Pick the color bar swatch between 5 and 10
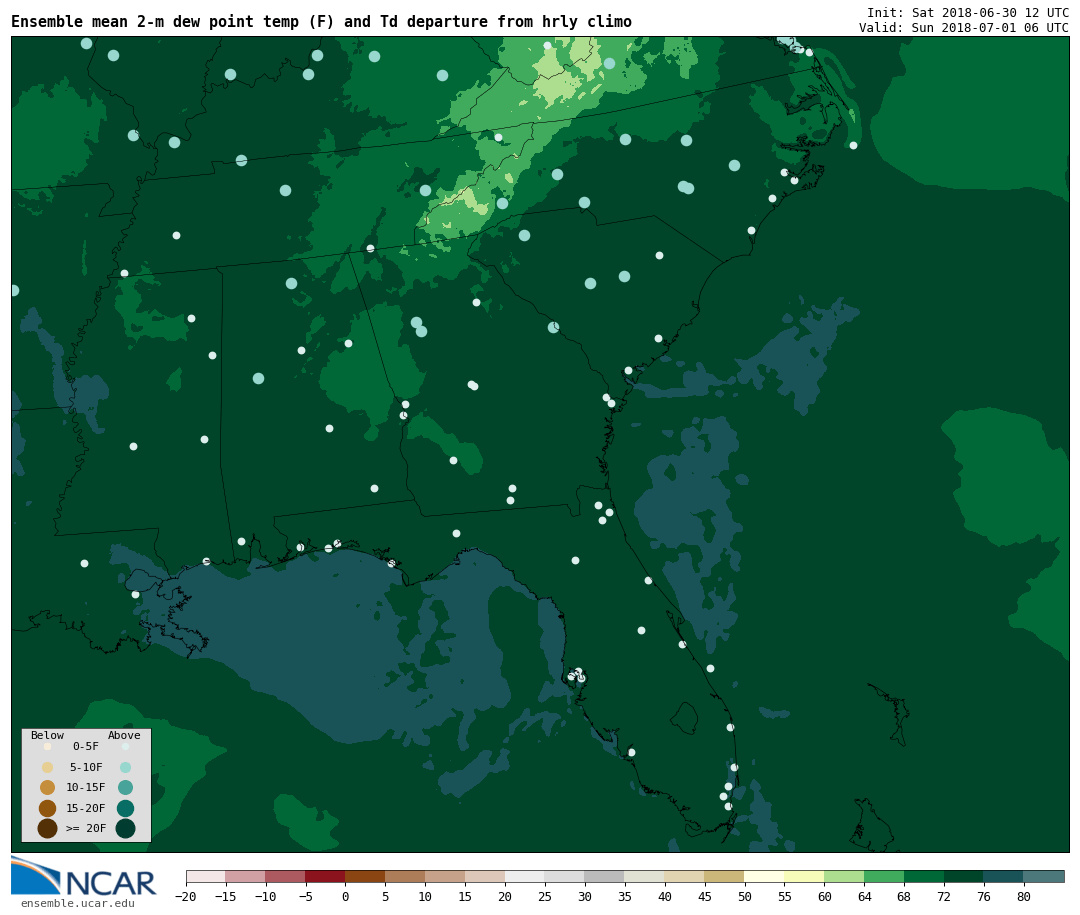This screenshot has height=915, width=1080. [x=405, y=876]
